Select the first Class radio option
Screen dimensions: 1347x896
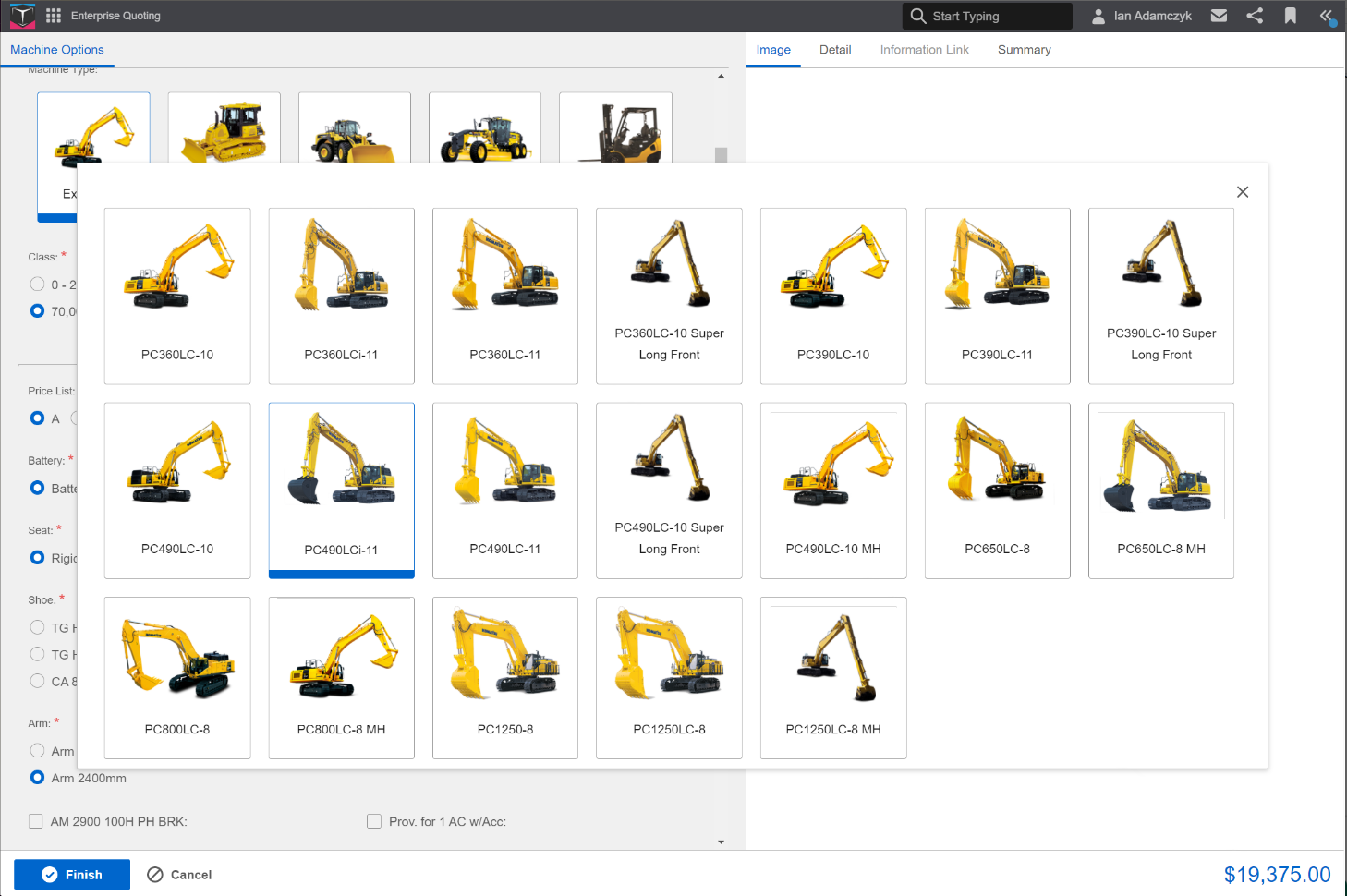[x=38, y=284]
